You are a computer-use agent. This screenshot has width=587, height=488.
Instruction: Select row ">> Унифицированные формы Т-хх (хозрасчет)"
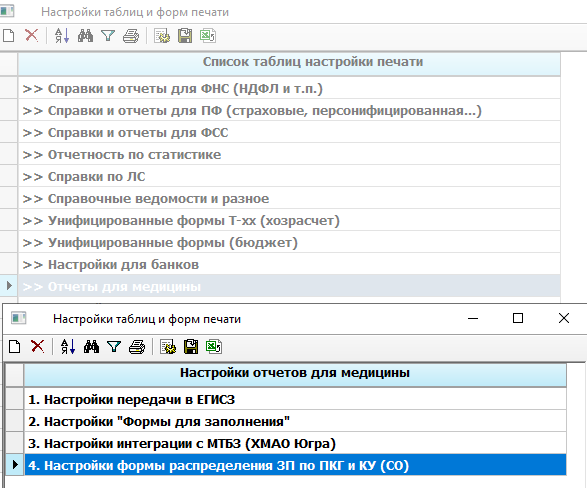289,220
